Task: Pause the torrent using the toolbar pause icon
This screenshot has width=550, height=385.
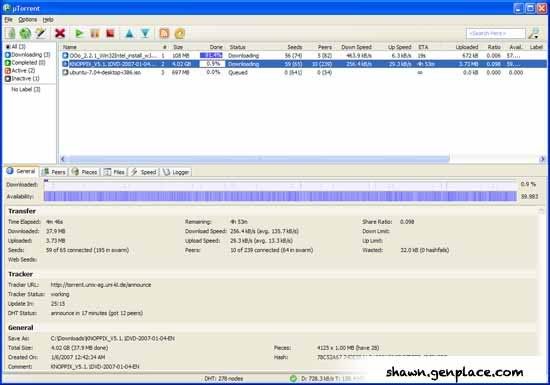Action: [x=95, y=33]
